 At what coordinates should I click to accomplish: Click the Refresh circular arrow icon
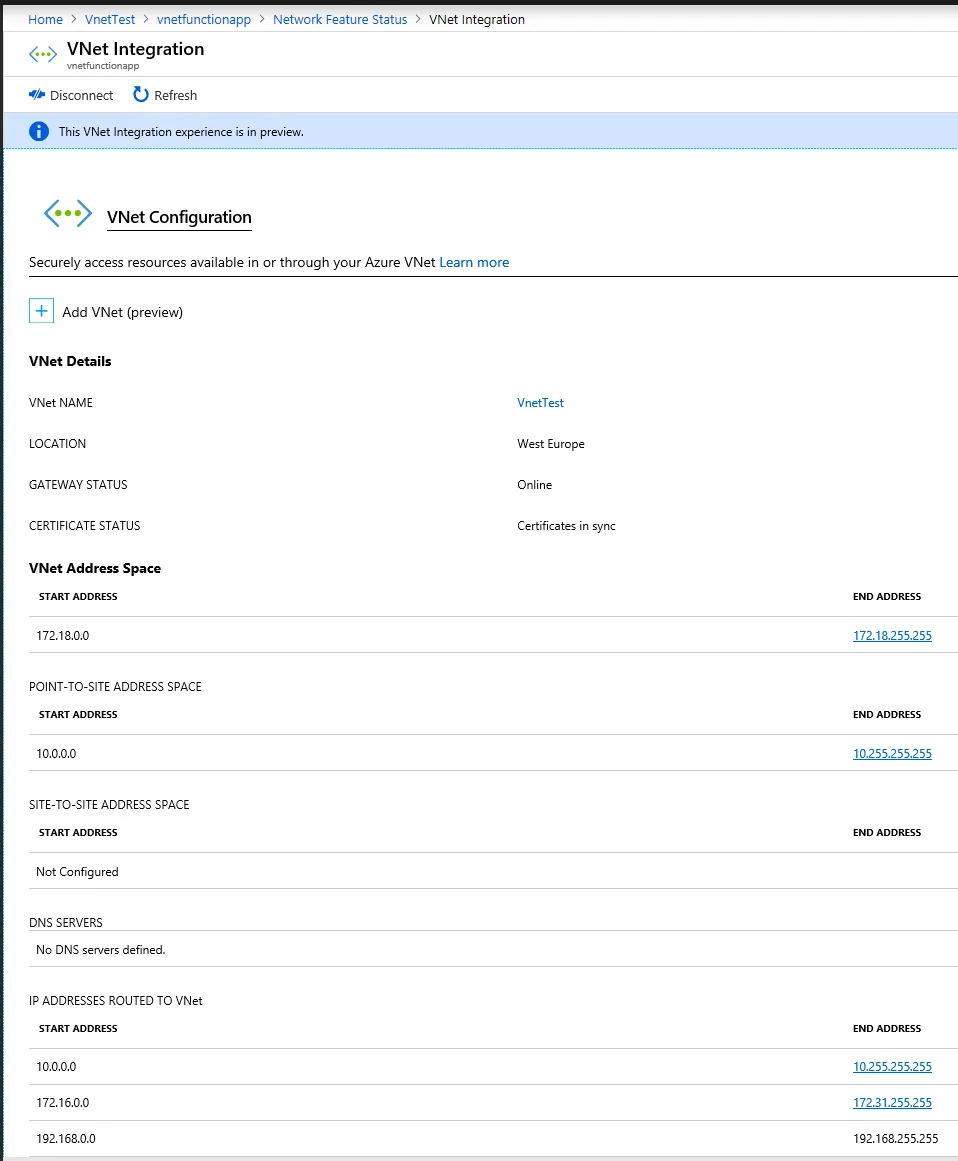click(138, 95)
